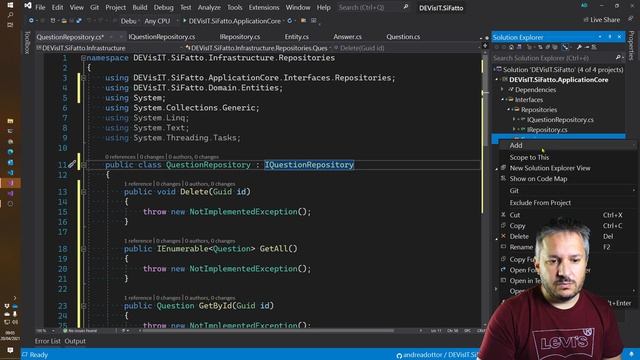Toggle Sync with Active Document in Solution Explorer
The width and height of the screenshot is (640, 360).
pos(541,47)
